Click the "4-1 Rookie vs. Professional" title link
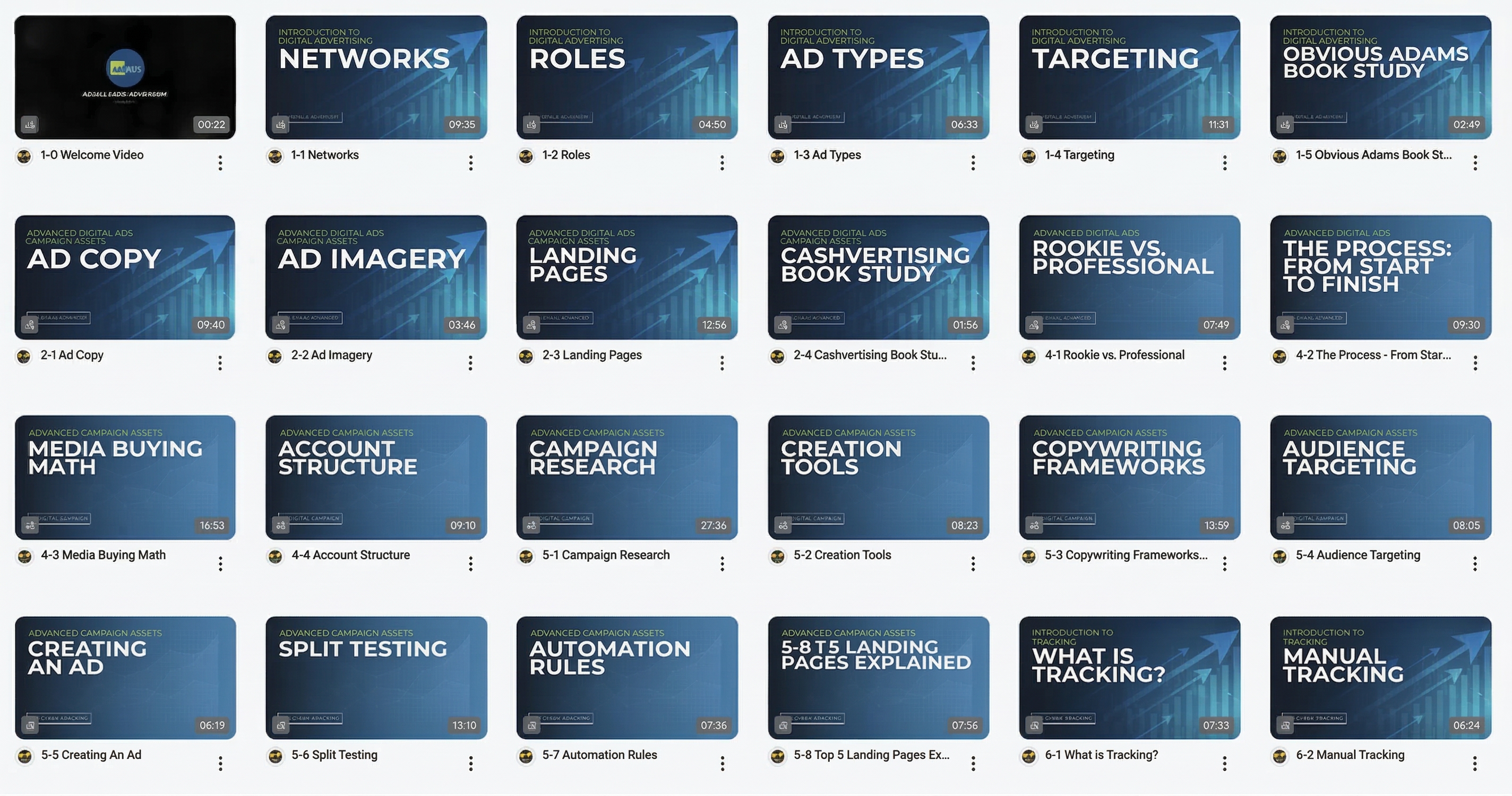Screen dimensions: 1512x796 click(1115, 355)
